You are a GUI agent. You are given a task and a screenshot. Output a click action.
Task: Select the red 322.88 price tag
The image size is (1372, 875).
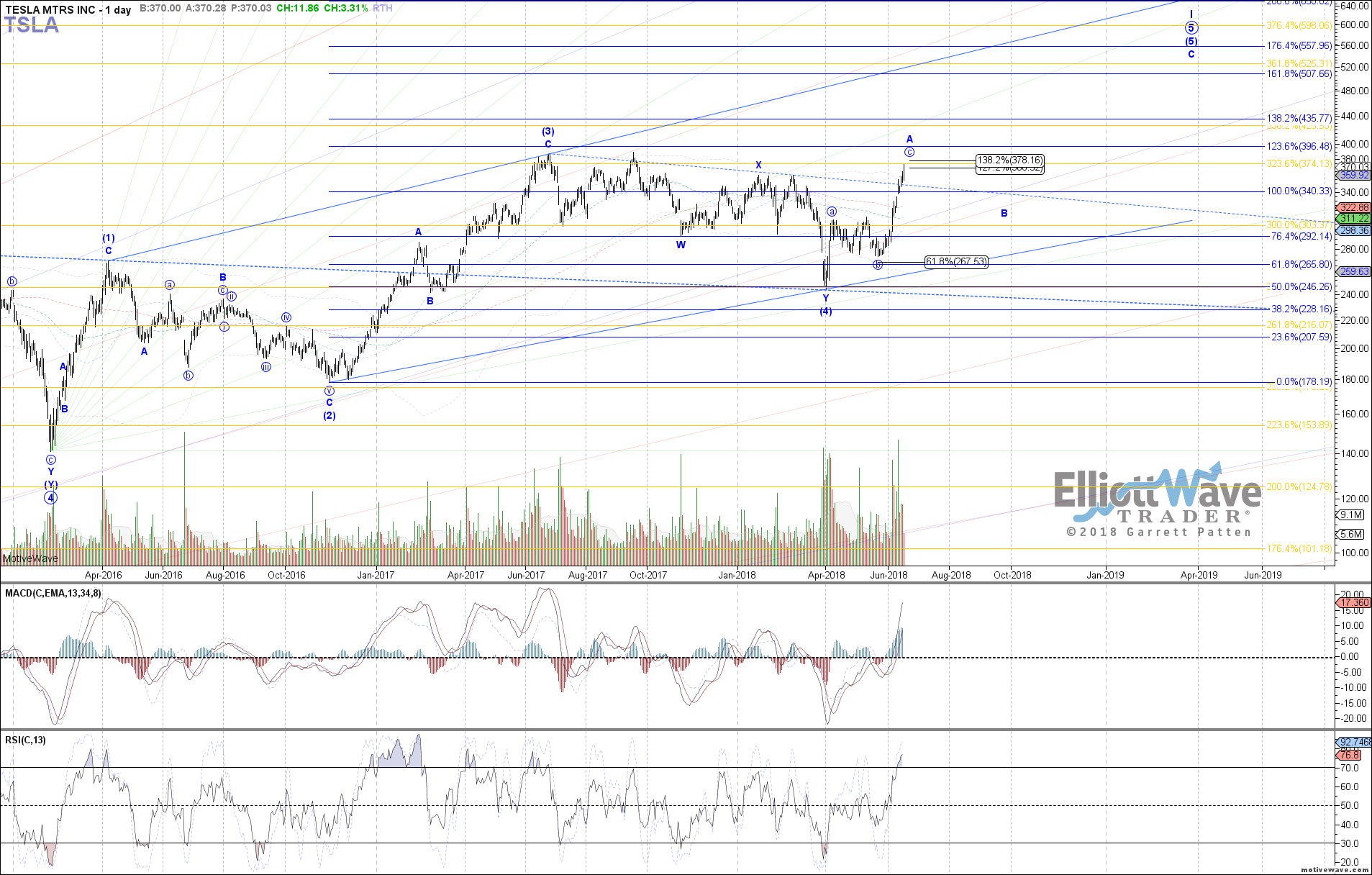tap(1353, 207)
